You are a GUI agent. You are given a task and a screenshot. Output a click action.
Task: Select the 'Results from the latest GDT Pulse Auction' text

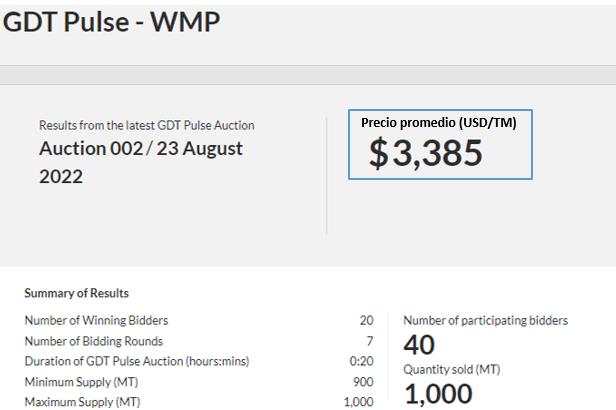[146, 125]
